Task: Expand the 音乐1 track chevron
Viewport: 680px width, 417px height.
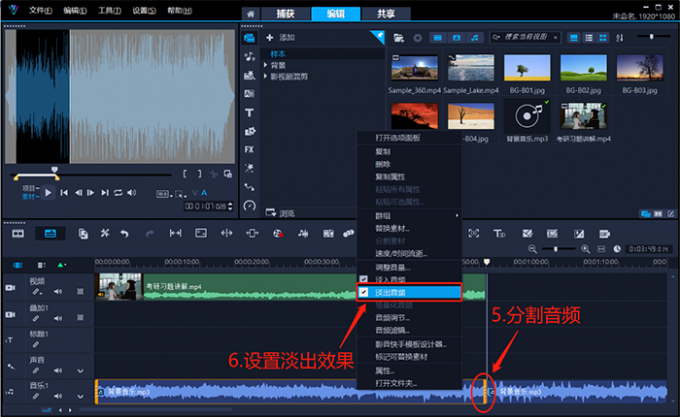Action: tap(80, 396)
